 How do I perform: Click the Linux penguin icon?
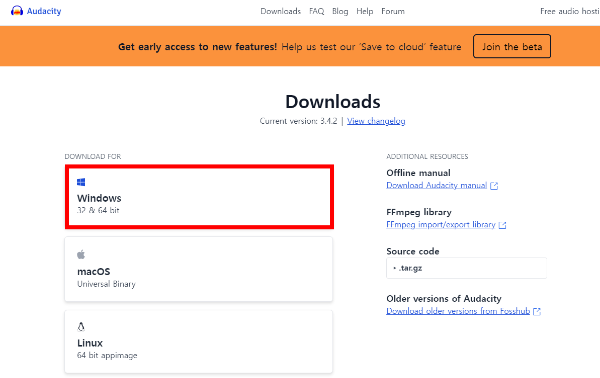click(x=81, y=327)
